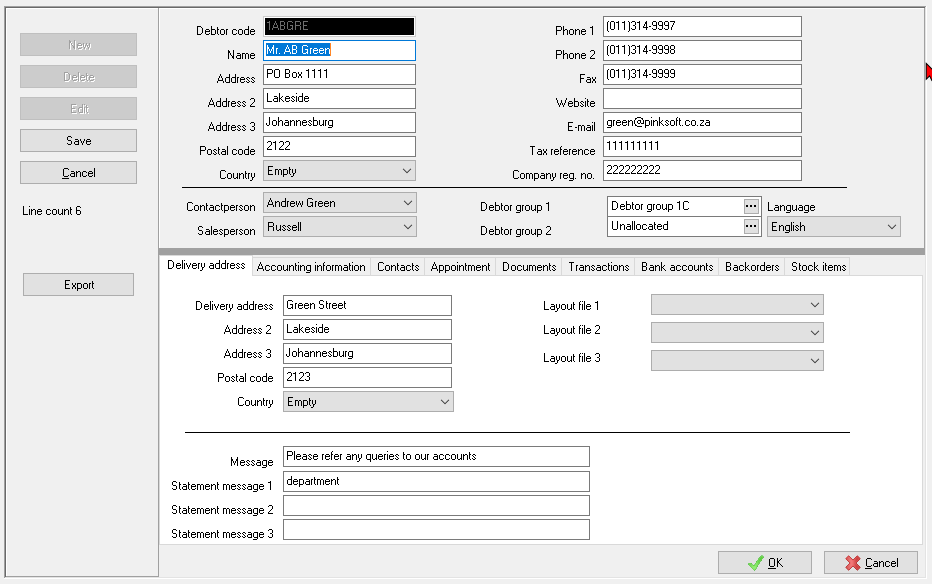Open the Documents tab
932x584 pixels.
[528, 267]
